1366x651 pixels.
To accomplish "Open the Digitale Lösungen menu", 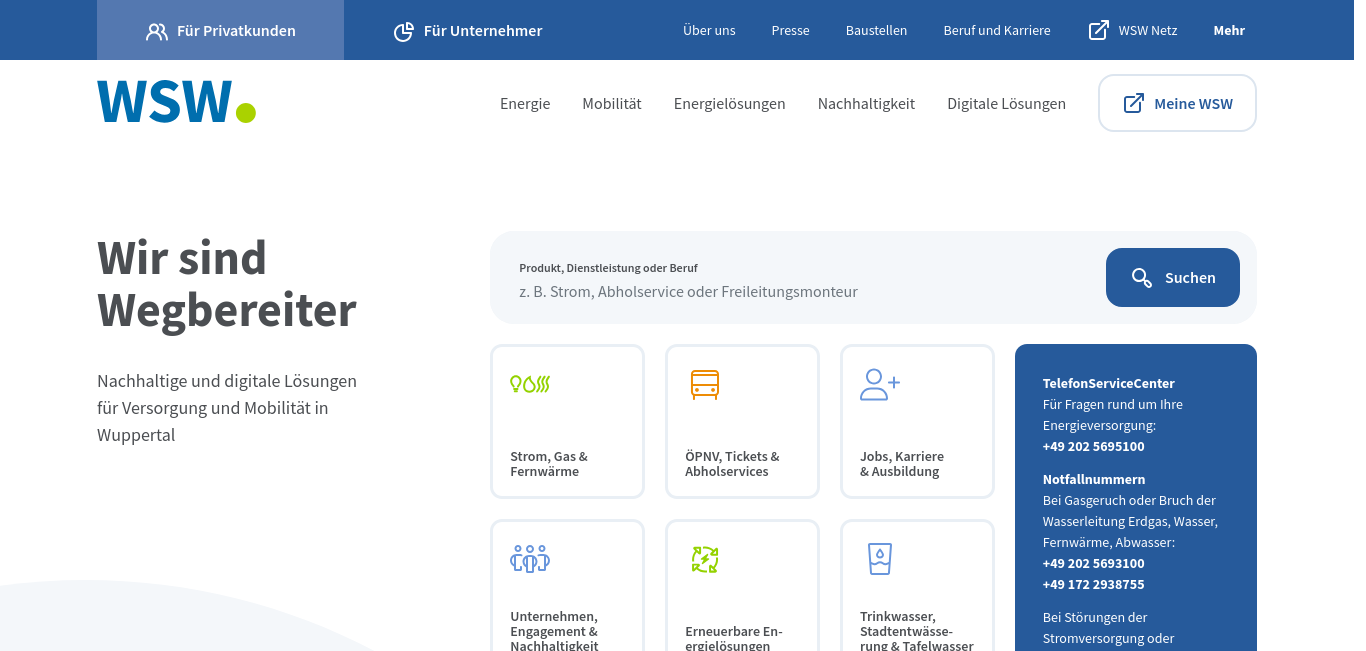I will tap(1006, 103).
